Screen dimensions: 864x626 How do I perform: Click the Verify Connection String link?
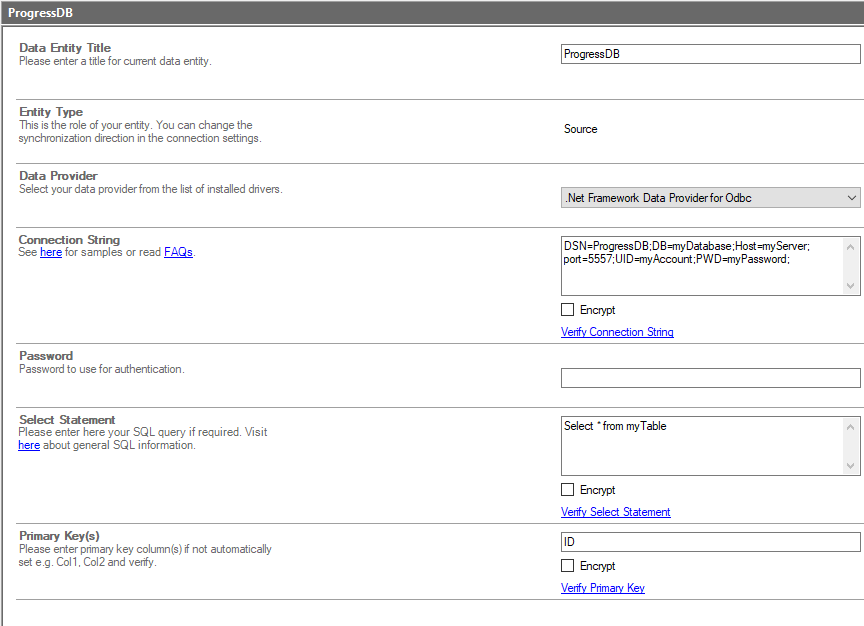[617, 332]
